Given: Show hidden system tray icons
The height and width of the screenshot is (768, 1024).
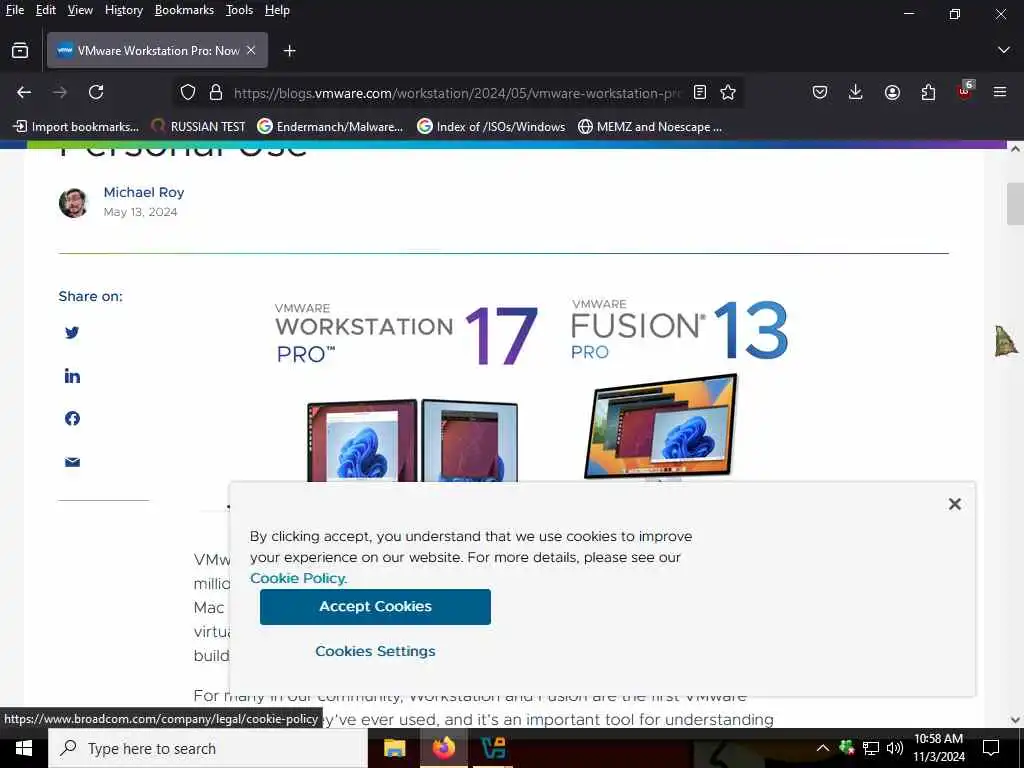Looking at the screenshot, I should 823,748.
